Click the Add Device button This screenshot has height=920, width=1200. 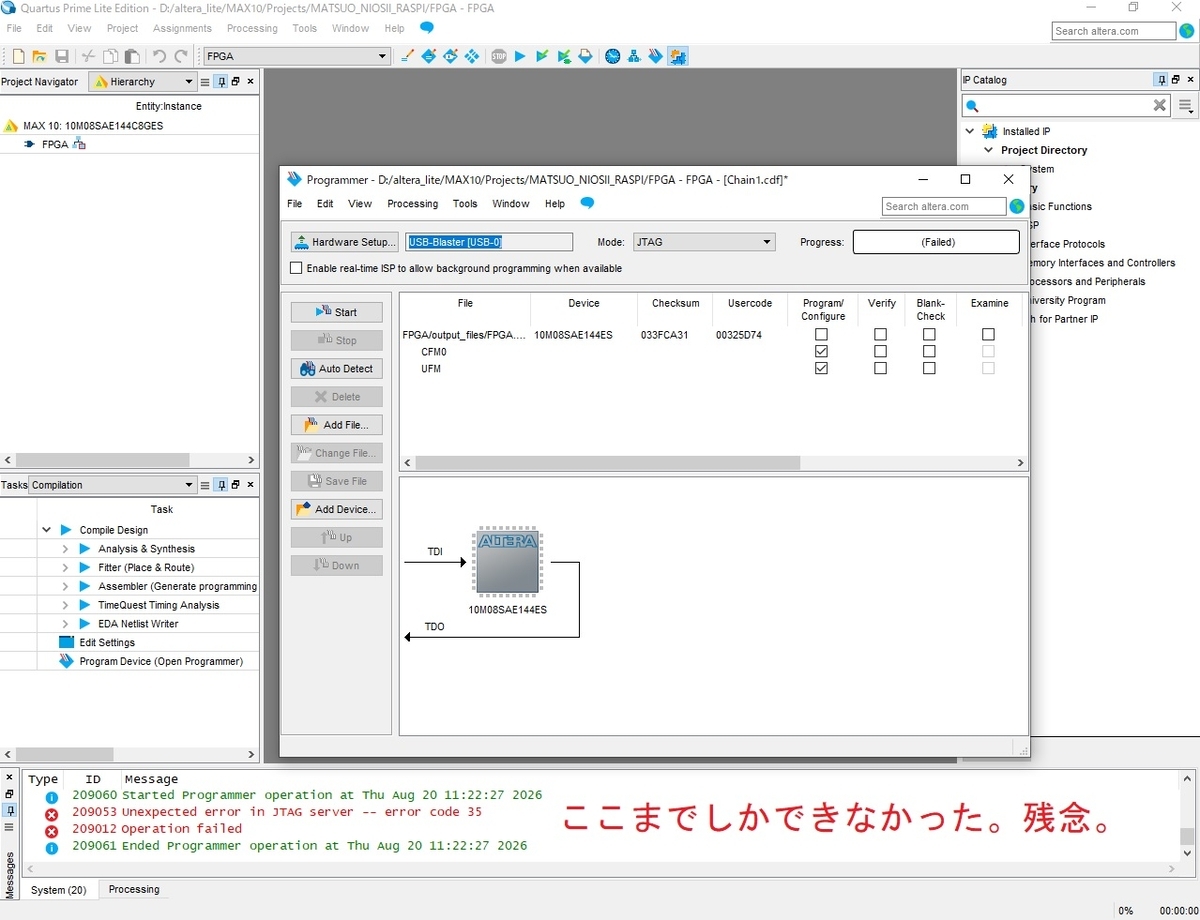coord(337,509)
